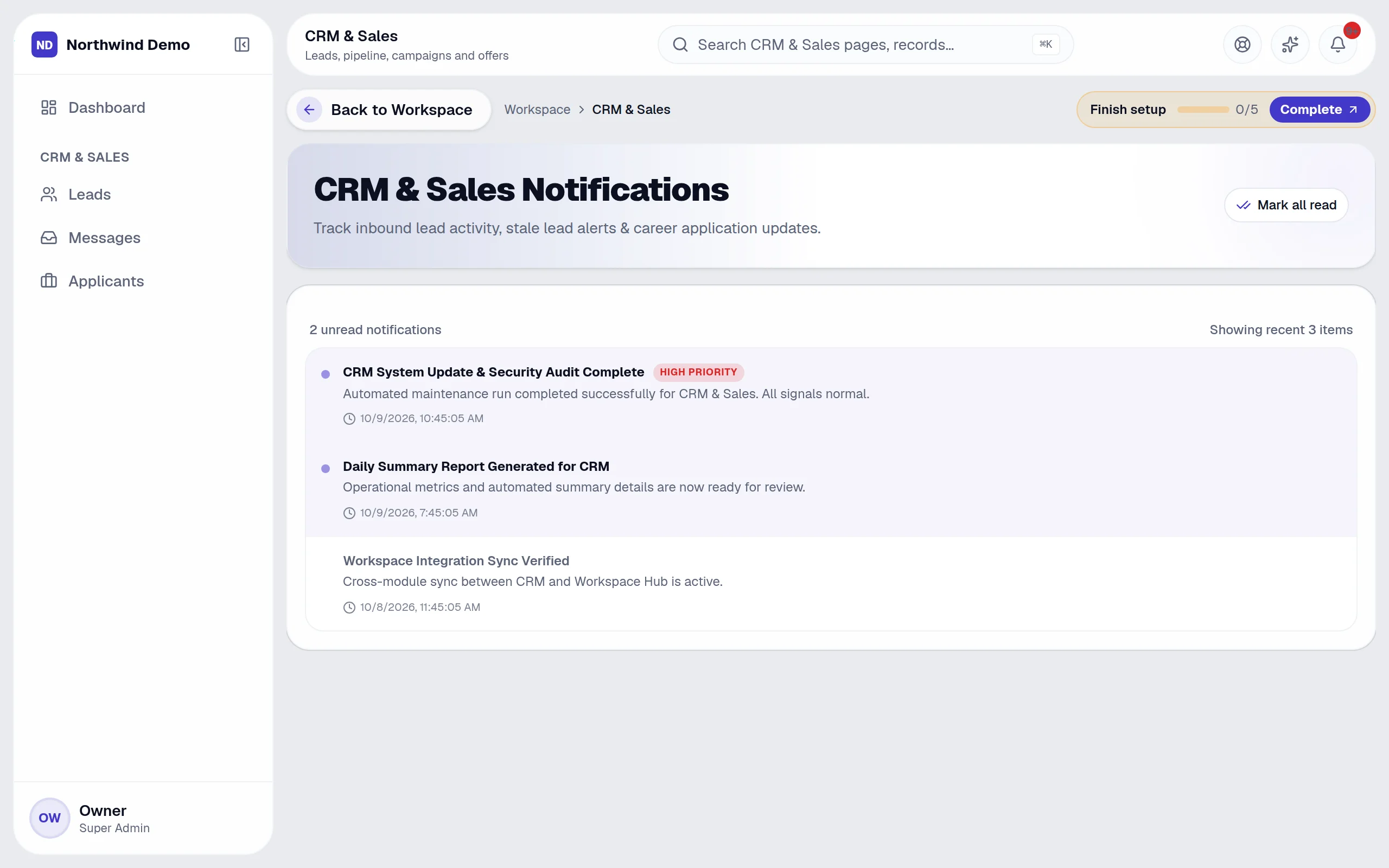Click Workspace breadcrumb link
This screenshot has width=1389, height=868.
point(537,110)
